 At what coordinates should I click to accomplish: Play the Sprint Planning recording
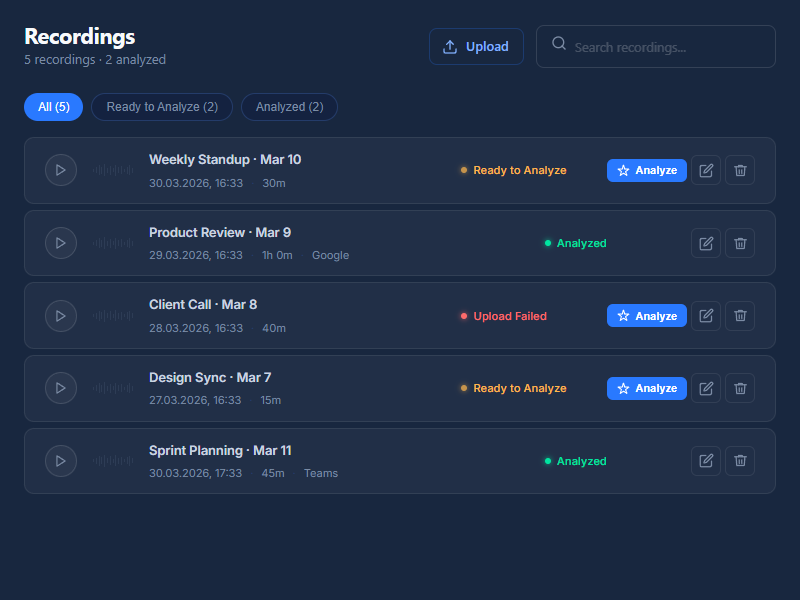61,461
